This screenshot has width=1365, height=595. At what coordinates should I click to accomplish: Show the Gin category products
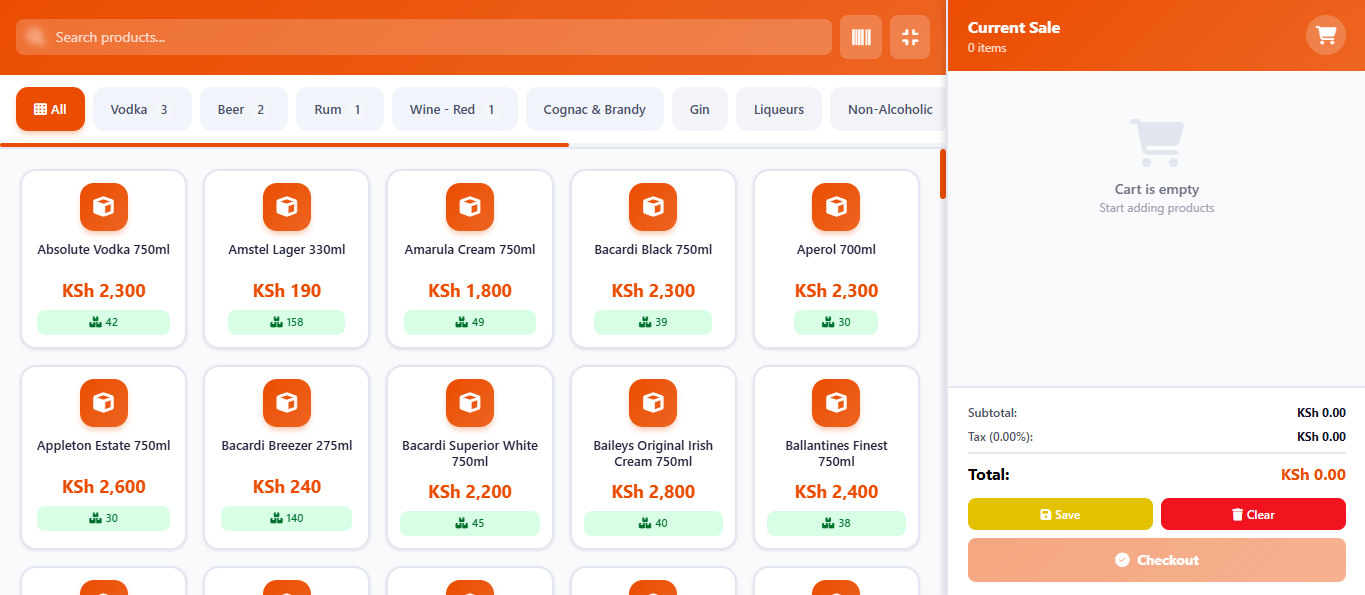point(699,109)
